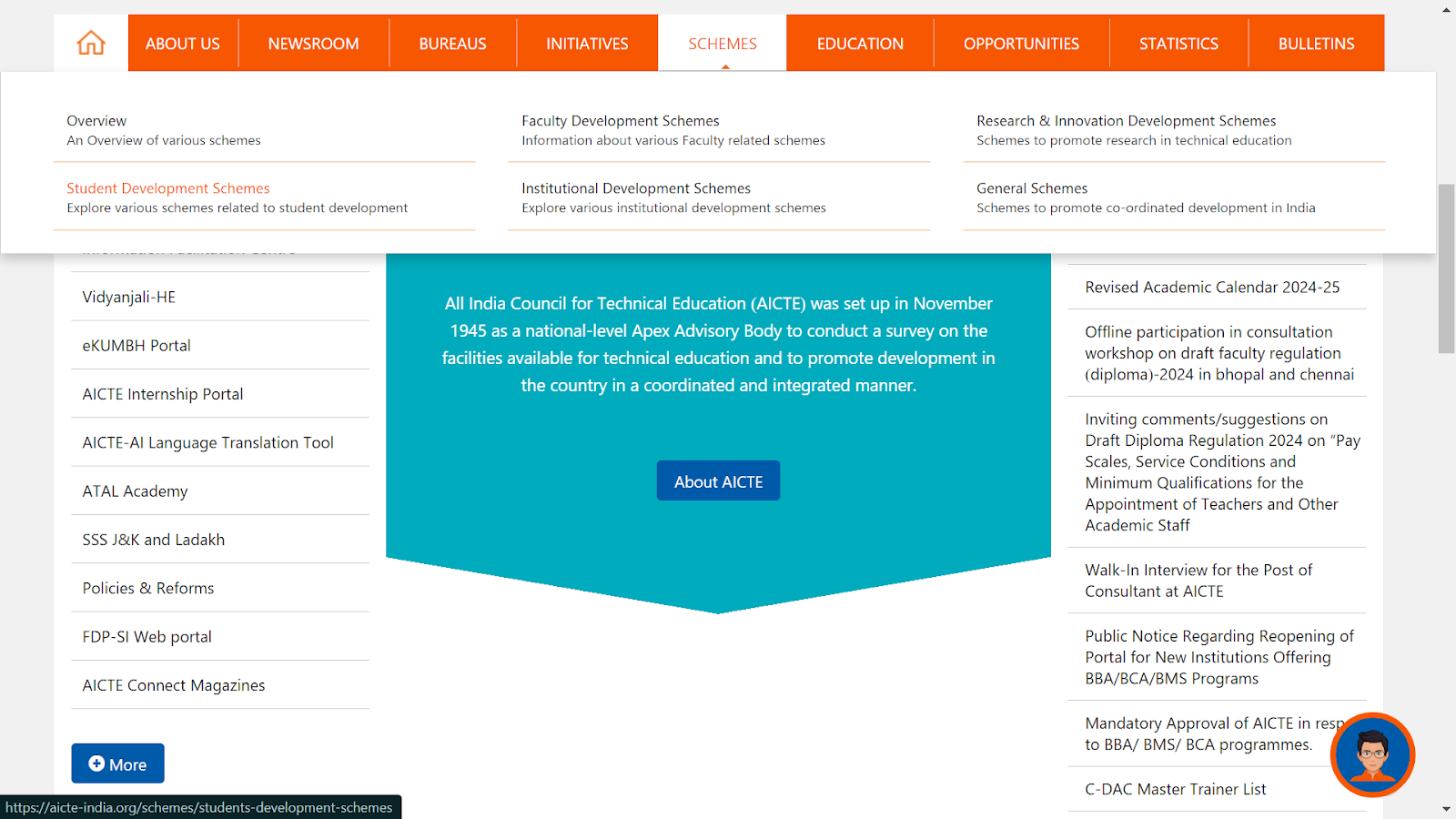Go to the home page icon

pos(91,43)
